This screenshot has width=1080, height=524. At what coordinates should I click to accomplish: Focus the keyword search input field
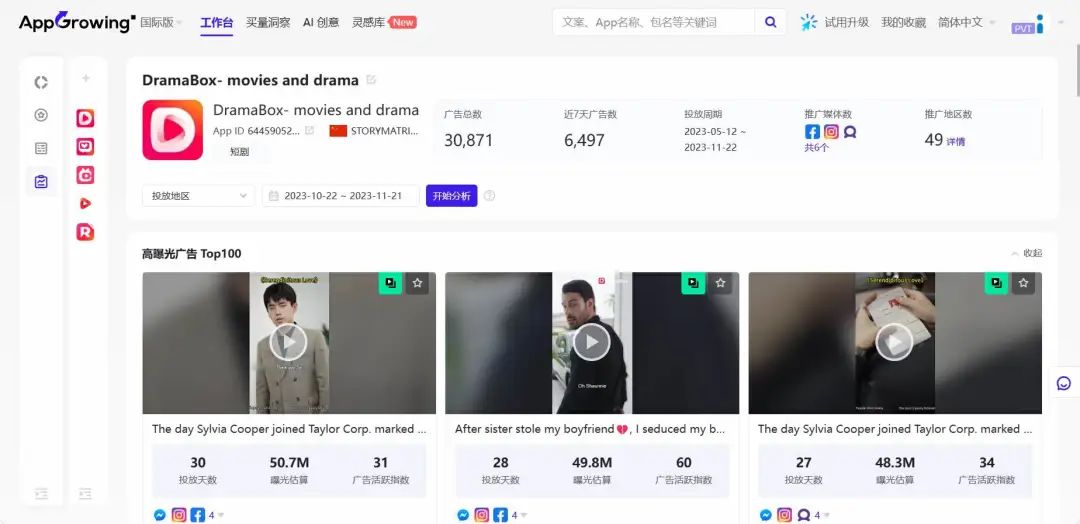[x=653, y=22]
